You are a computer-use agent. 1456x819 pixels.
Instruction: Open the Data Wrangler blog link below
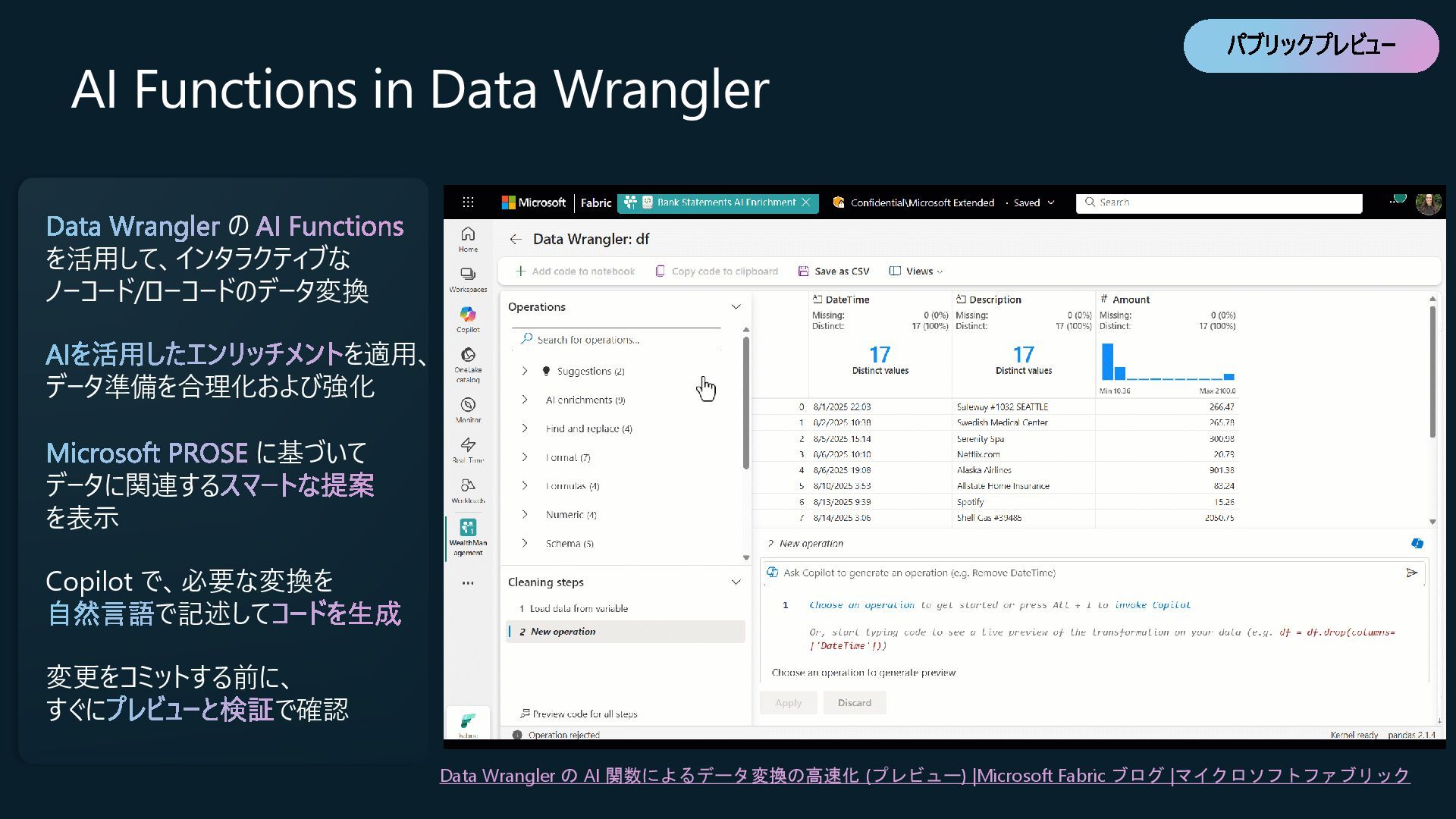tap(924, 776)
